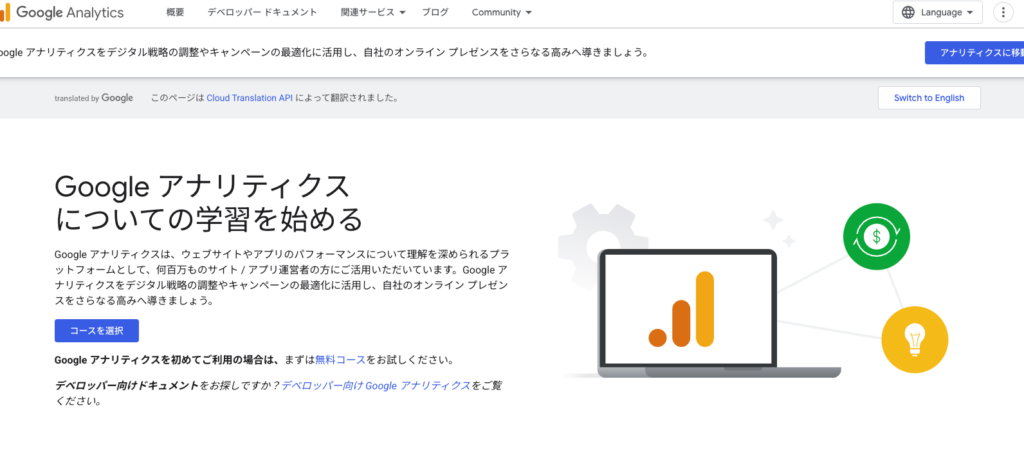The height and width of the screenshot is (462, 1024).
Task: Open the Language dropdown selector
Action: pyautogui.click(x=937, y=12)
